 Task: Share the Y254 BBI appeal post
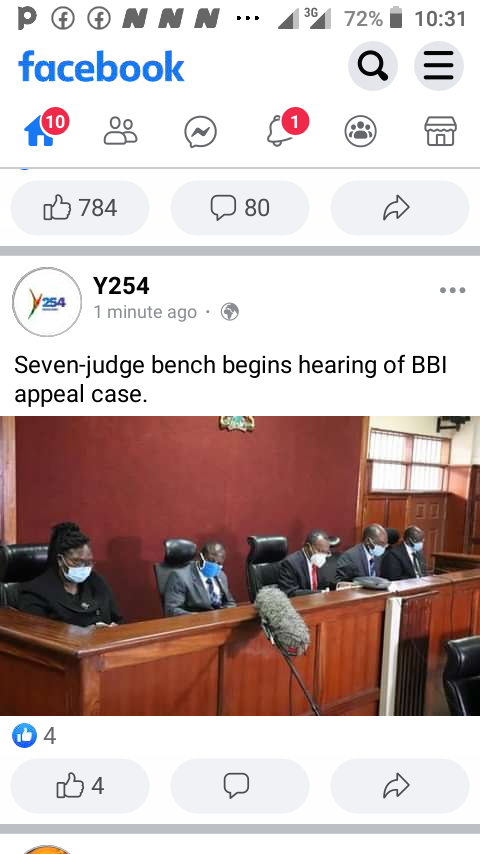pos(400,786)
